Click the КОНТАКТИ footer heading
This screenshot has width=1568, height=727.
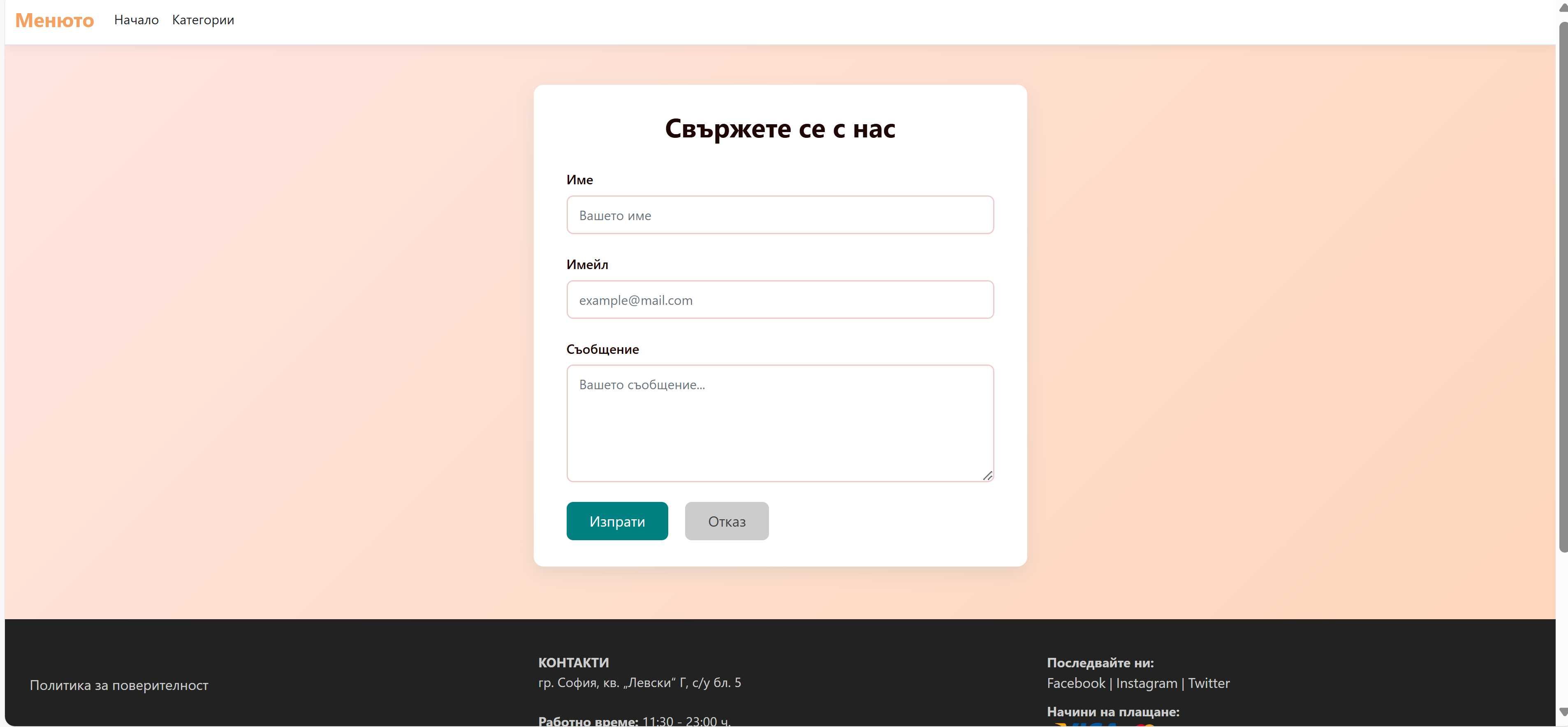point(573,662)
